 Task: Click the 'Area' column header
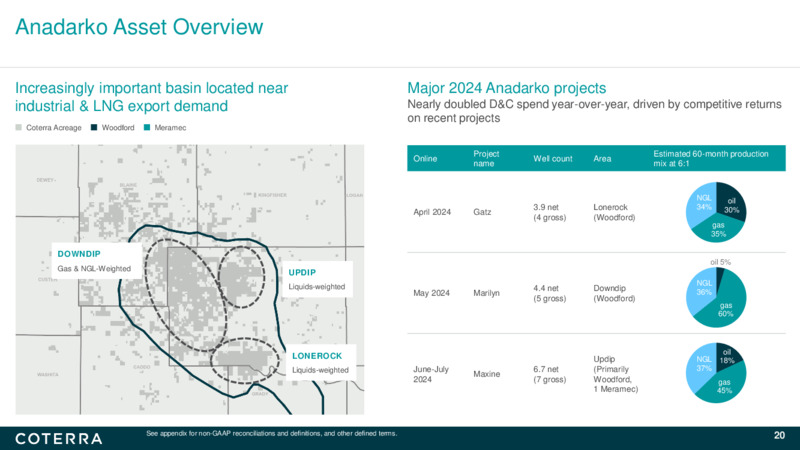point(602,159)
